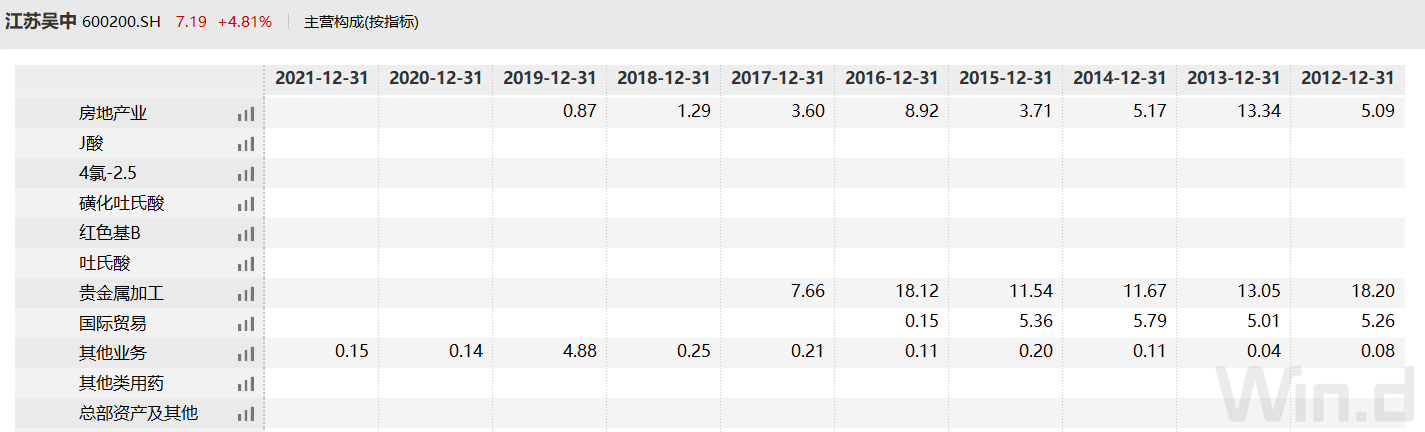Open chart icon for J酸 row
The width and height of the screenshot is (1425, 432).
tap(246, 144)
